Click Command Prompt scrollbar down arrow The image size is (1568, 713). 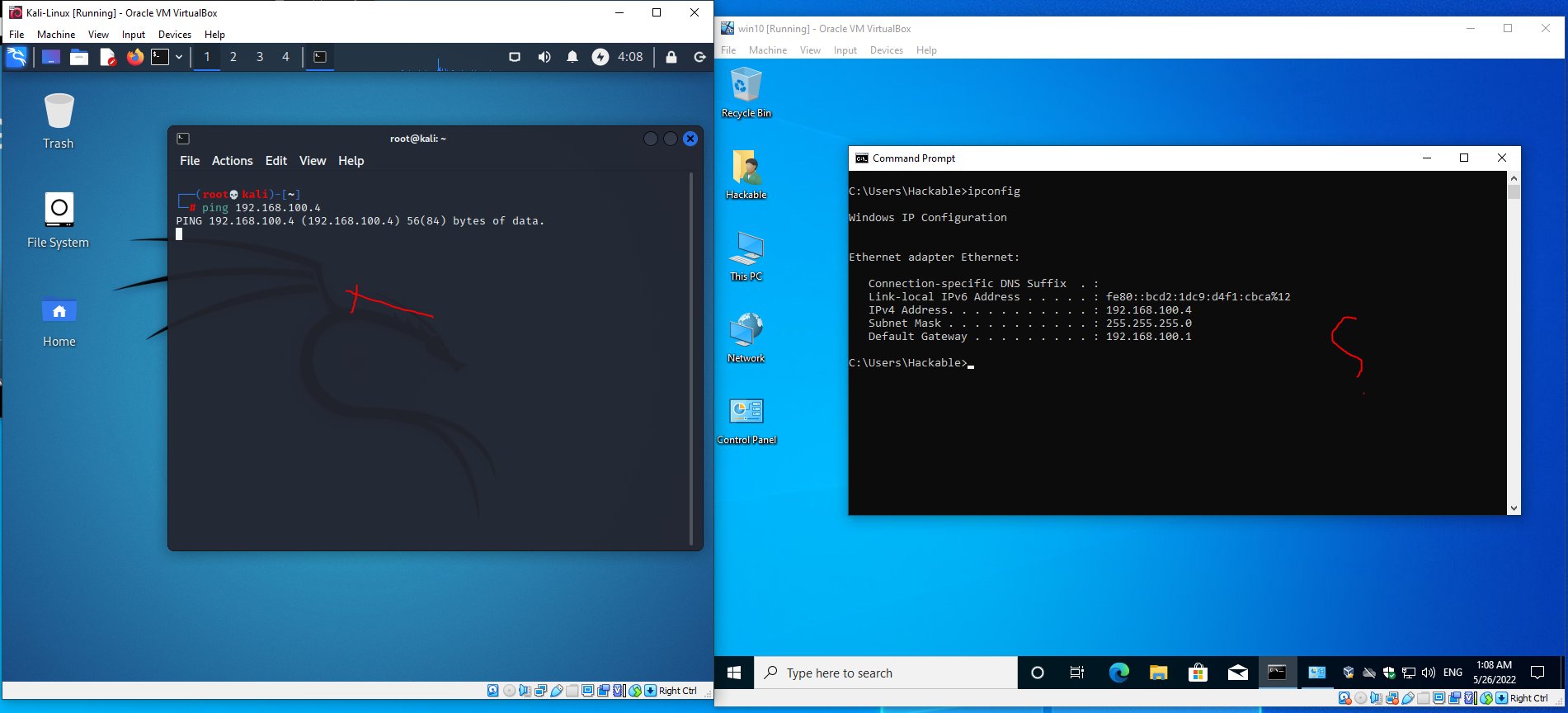[1514, 508]
